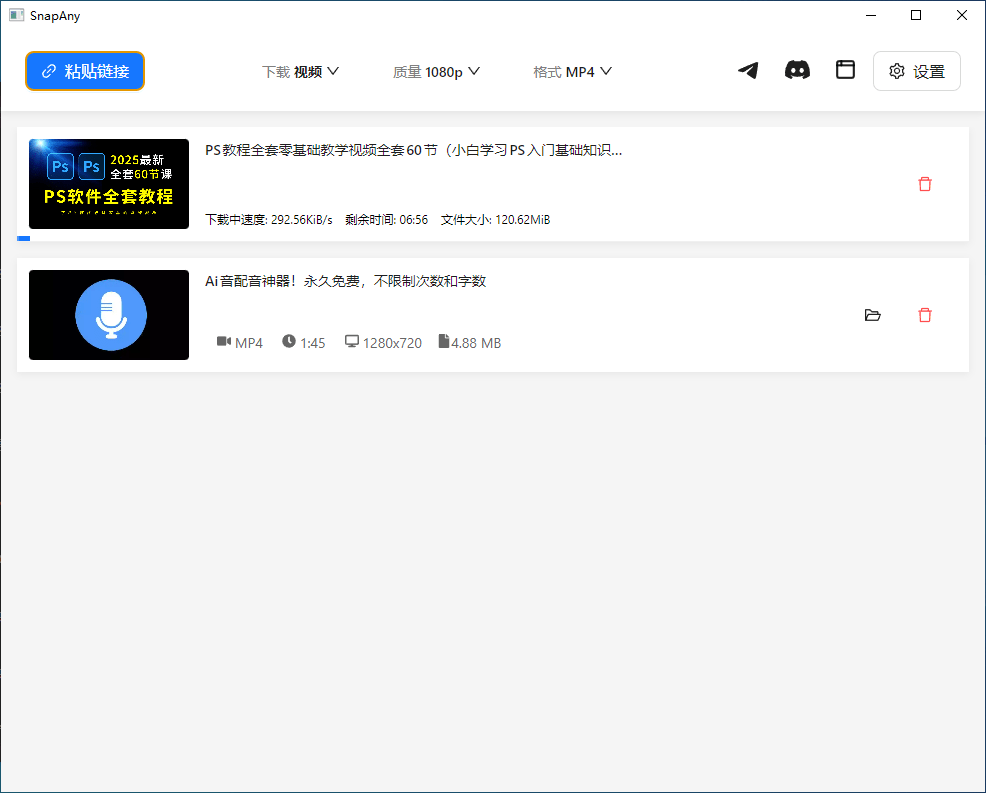
Task: Click the 1280x720 resolution monitor icon
Action: pos(351,341)
